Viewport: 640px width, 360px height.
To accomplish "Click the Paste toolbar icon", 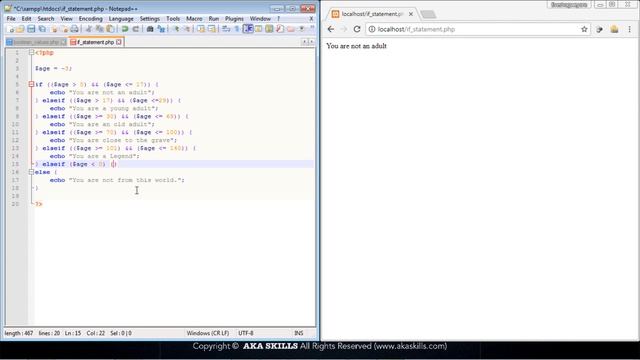I will pos(110,29).
